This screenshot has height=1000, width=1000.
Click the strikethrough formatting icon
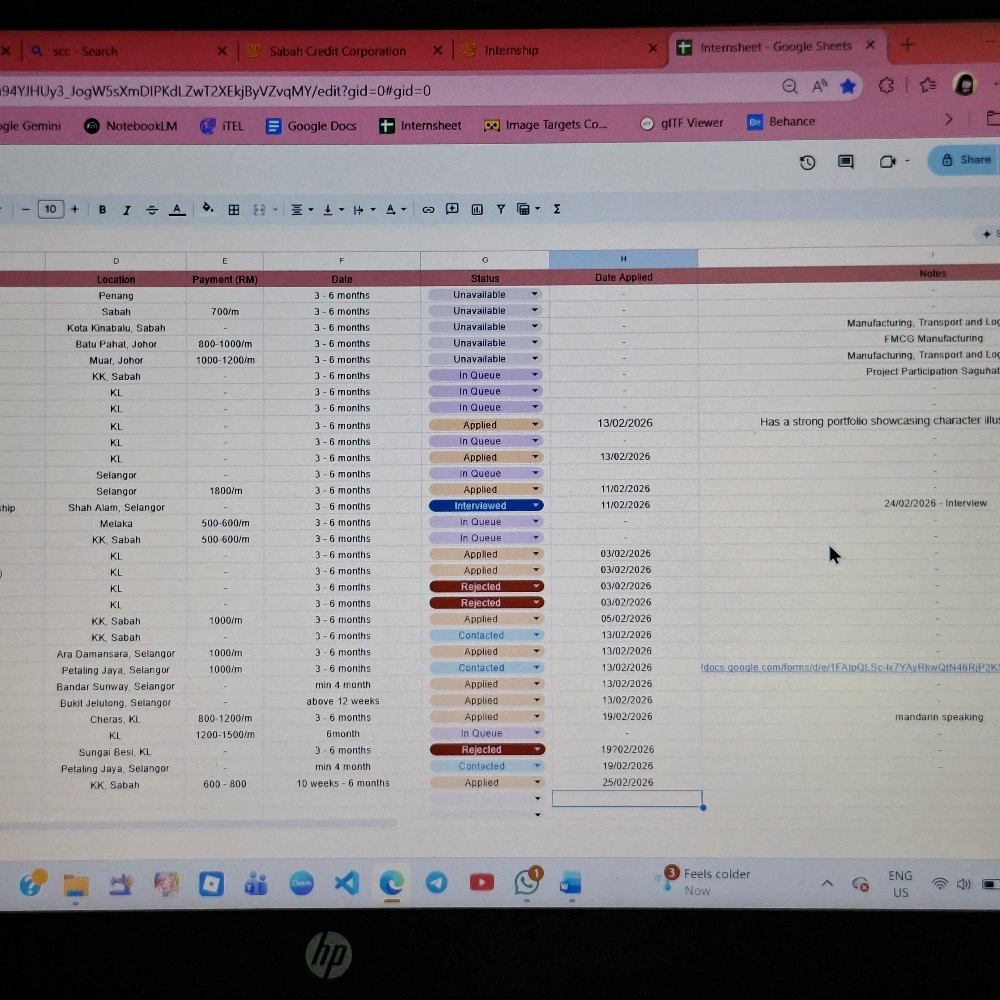(x=152, y=210)
